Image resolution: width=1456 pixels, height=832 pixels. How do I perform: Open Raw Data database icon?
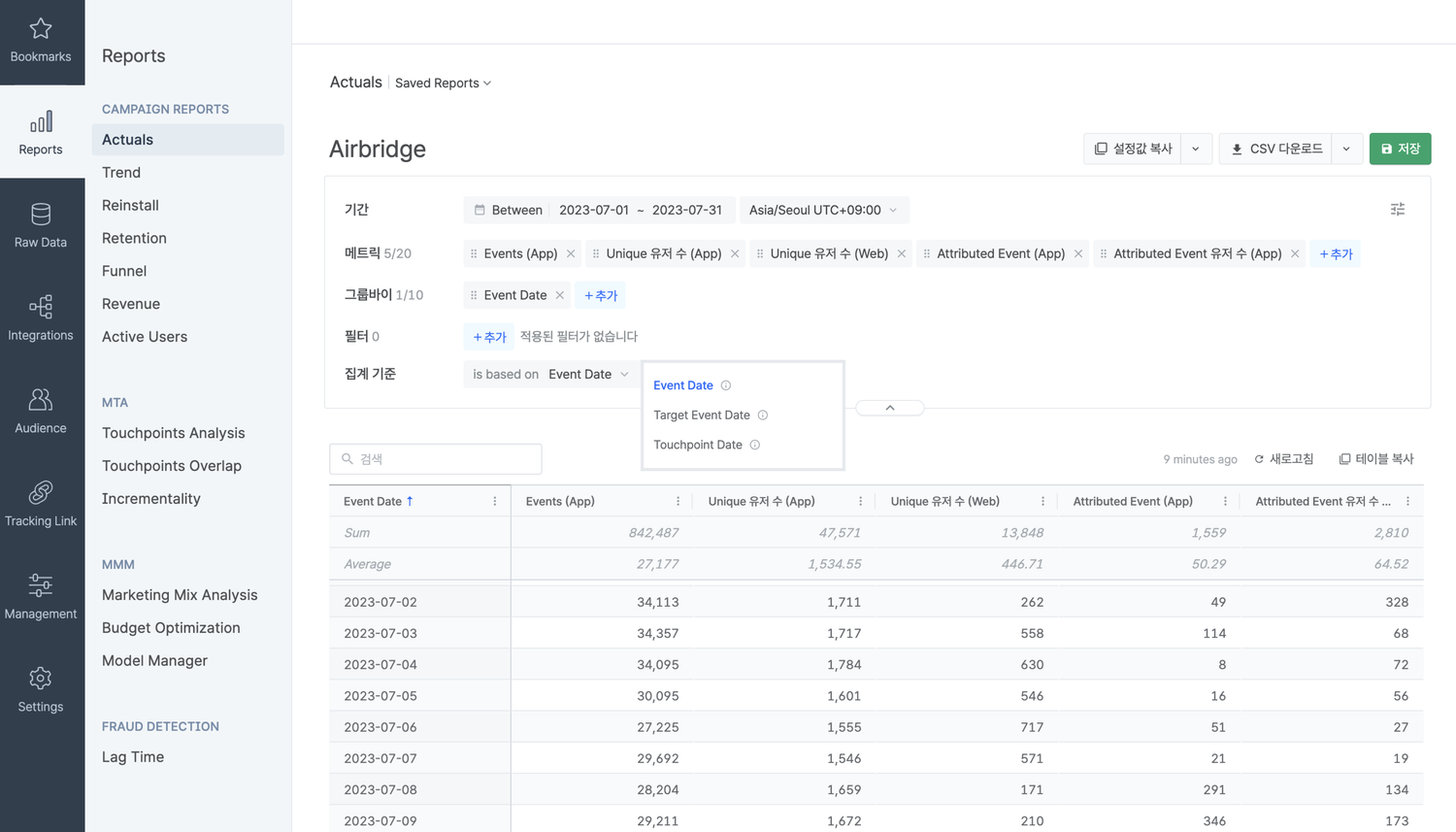pyautogui.click(x=41, y=214)
